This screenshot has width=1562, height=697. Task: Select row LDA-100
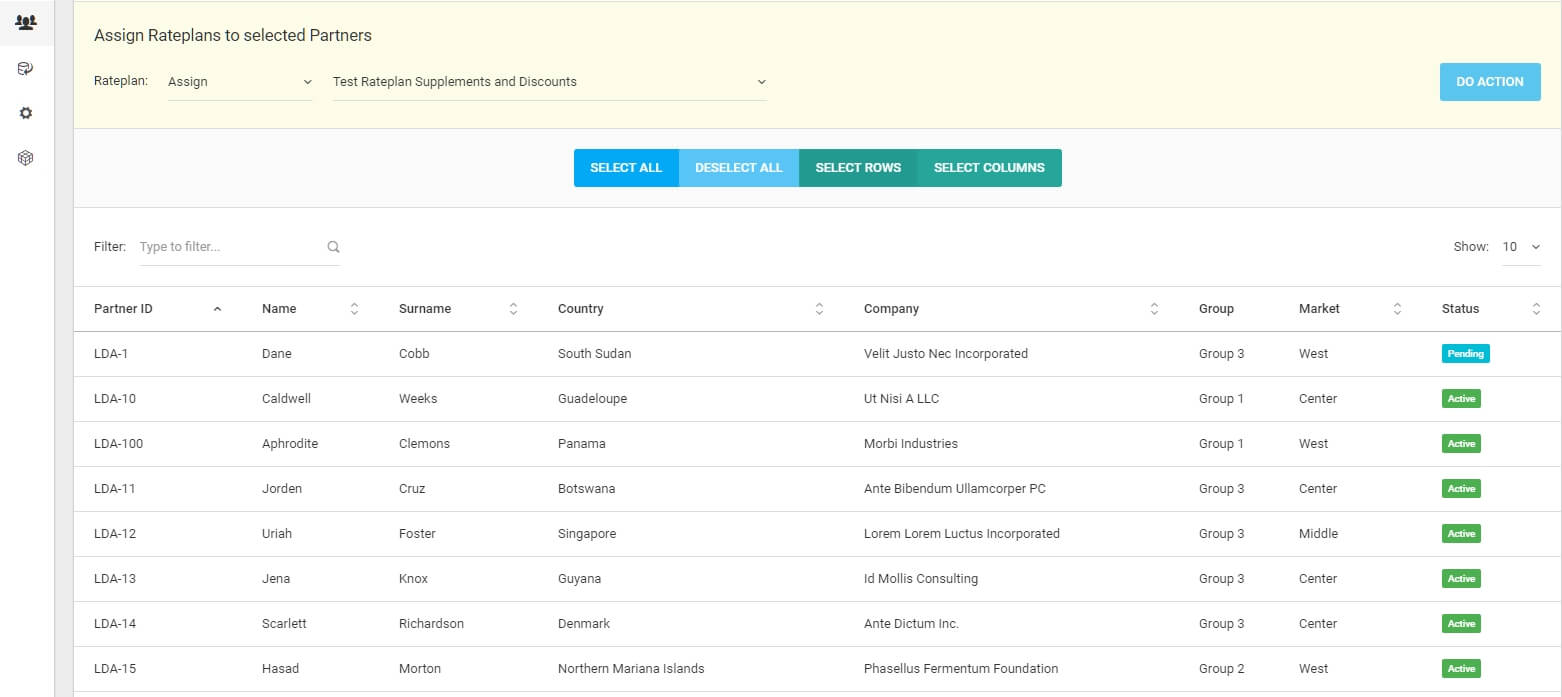[x=817, y=444]
